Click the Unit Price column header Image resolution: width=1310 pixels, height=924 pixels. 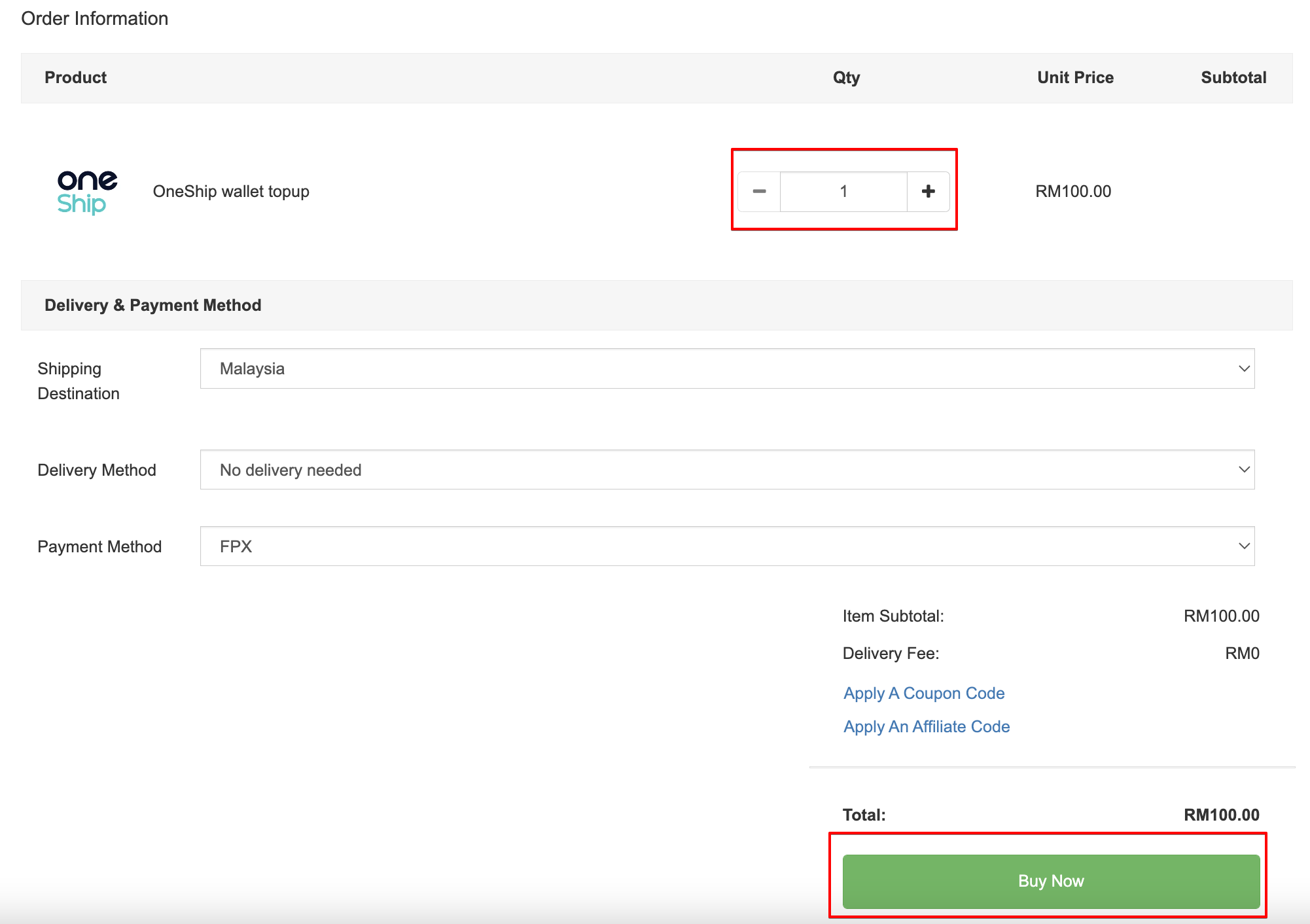point(1075,78)
